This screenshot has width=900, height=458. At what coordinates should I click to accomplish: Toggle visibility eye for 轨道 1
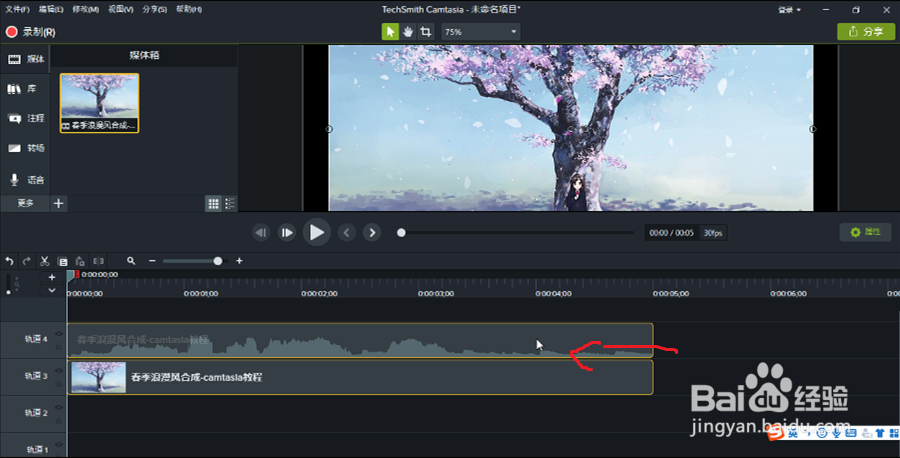pyautogui.click(x=59, y=444)
